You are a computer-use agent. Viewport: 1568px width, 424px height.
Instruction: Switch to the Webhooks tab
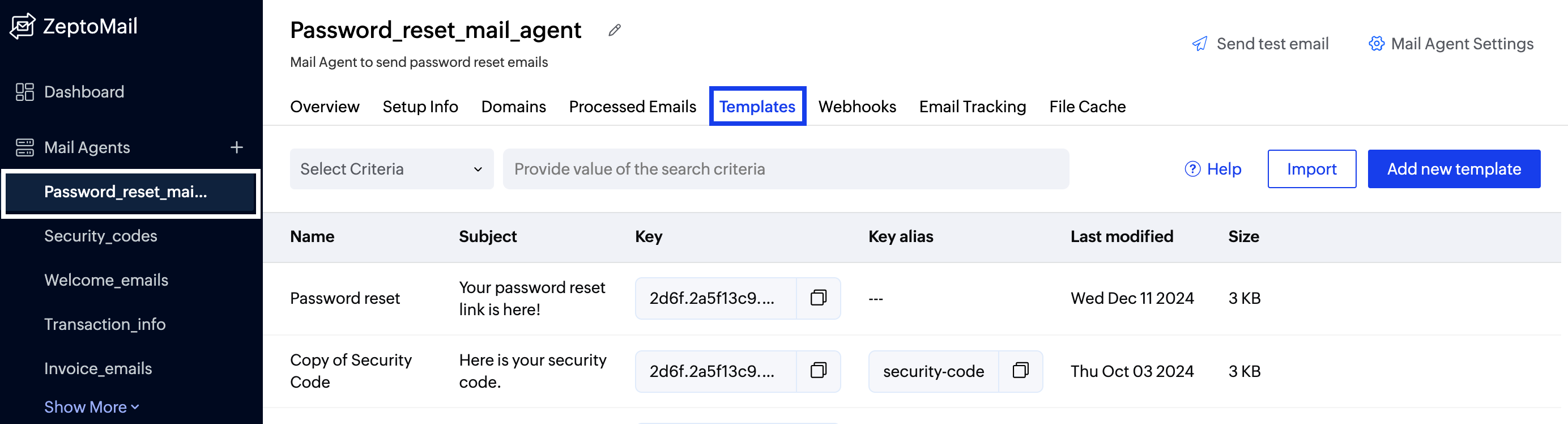[x=857, y=107]
